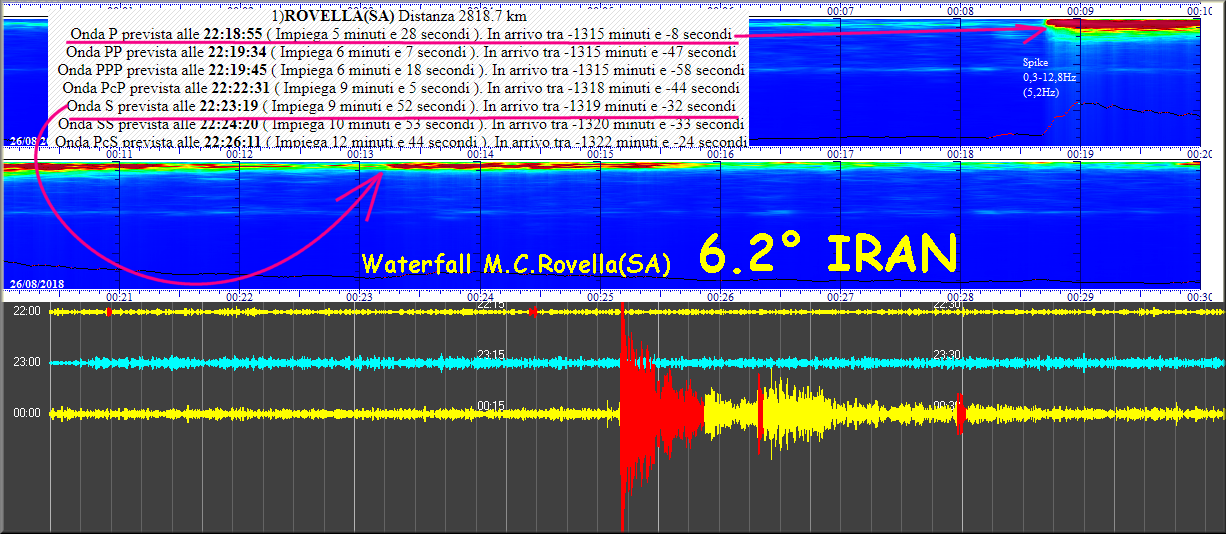
Task: Select the 'Onda P prevista alle 22:18:55' row
Action: (401, 34)
